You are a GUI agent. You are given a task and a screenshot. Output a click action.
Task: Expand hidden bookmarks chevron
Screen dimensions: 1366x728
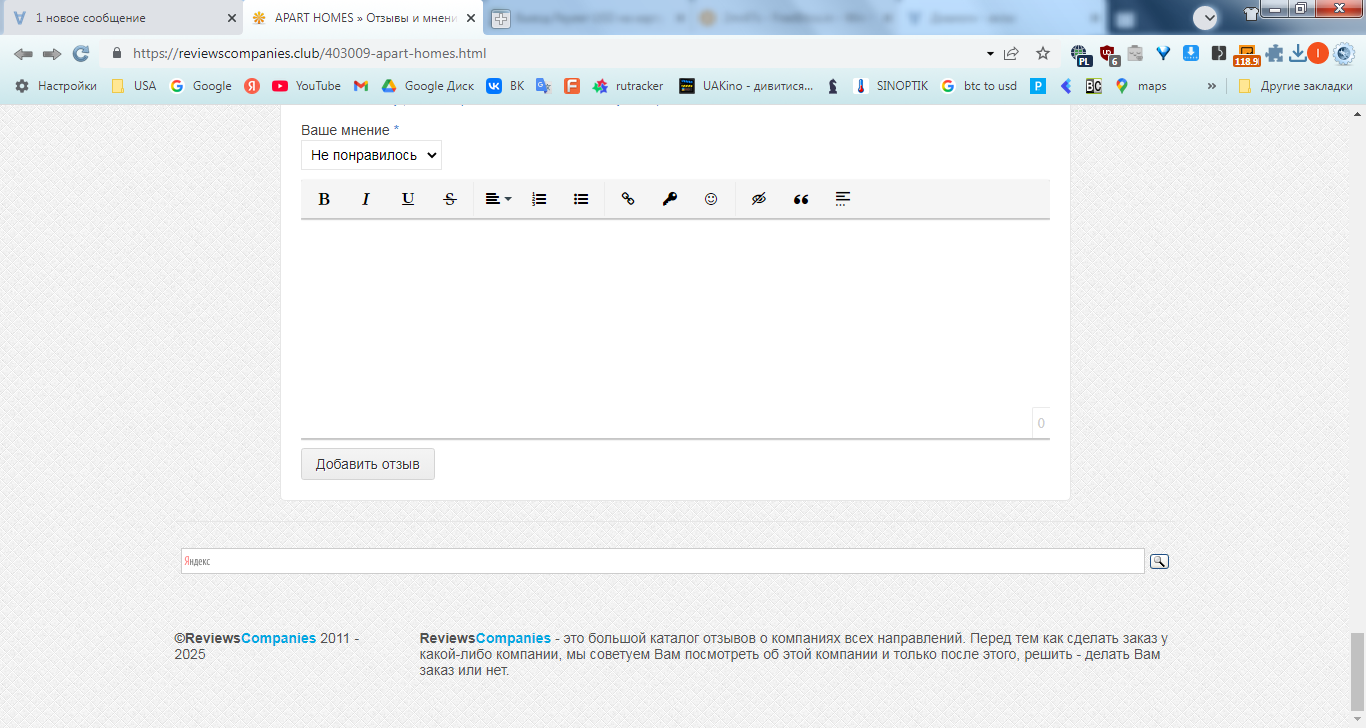pos(1212,86)
